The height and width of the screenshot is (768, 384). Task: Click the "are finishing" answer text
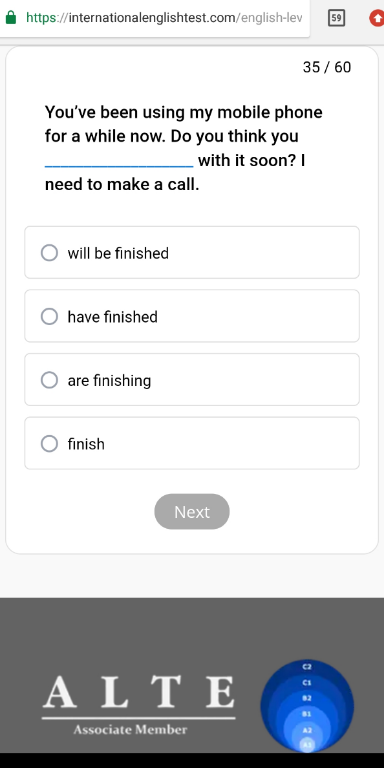pyautogui.click(x=109, y=381)
